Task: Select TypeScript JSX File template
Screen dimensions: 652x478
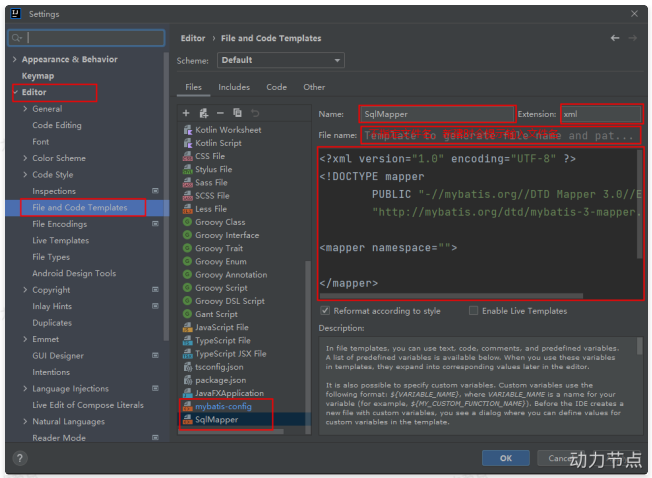Action: pos(231,354)
